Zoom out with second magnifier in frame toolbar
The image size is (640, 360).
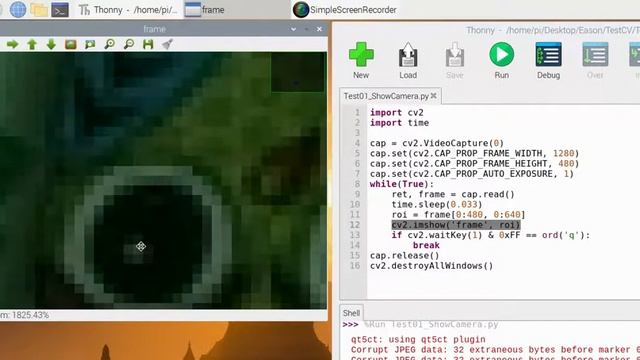pos(129,44)
